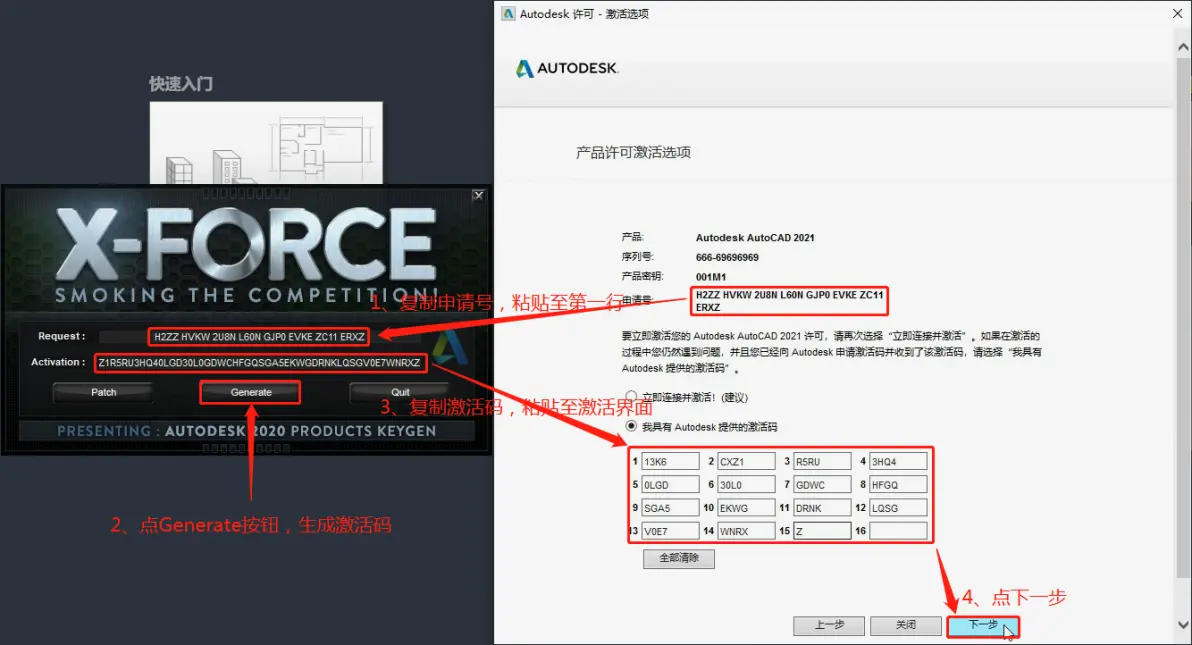1192x645 pixels.
Task: Click the serial number 666-69696969
Action: click(x=727, y=257)
